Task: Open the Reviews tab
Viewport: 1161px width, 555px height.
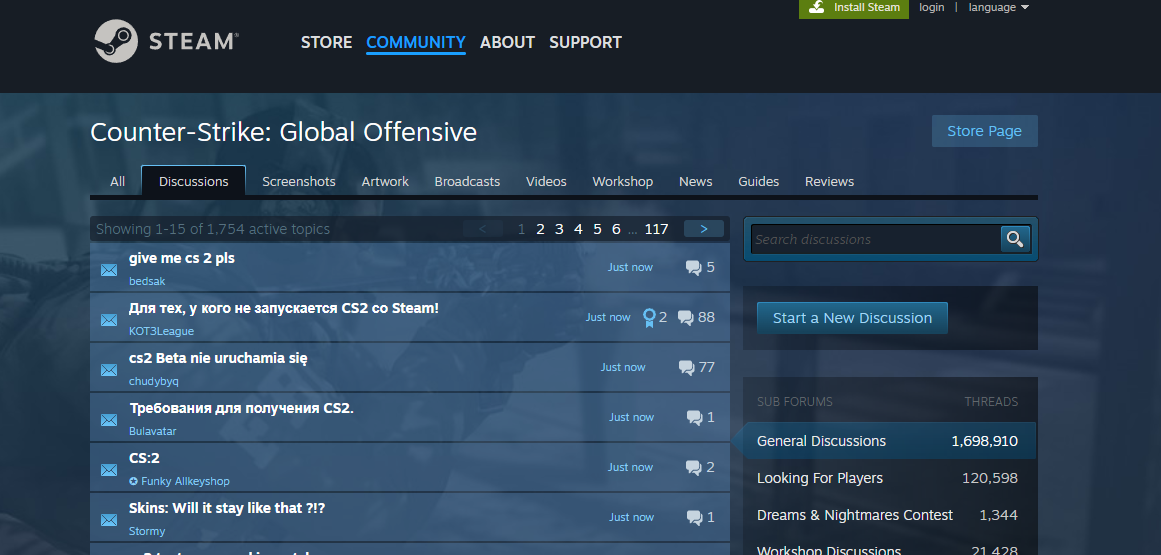Action: click(x=829, y=181)
